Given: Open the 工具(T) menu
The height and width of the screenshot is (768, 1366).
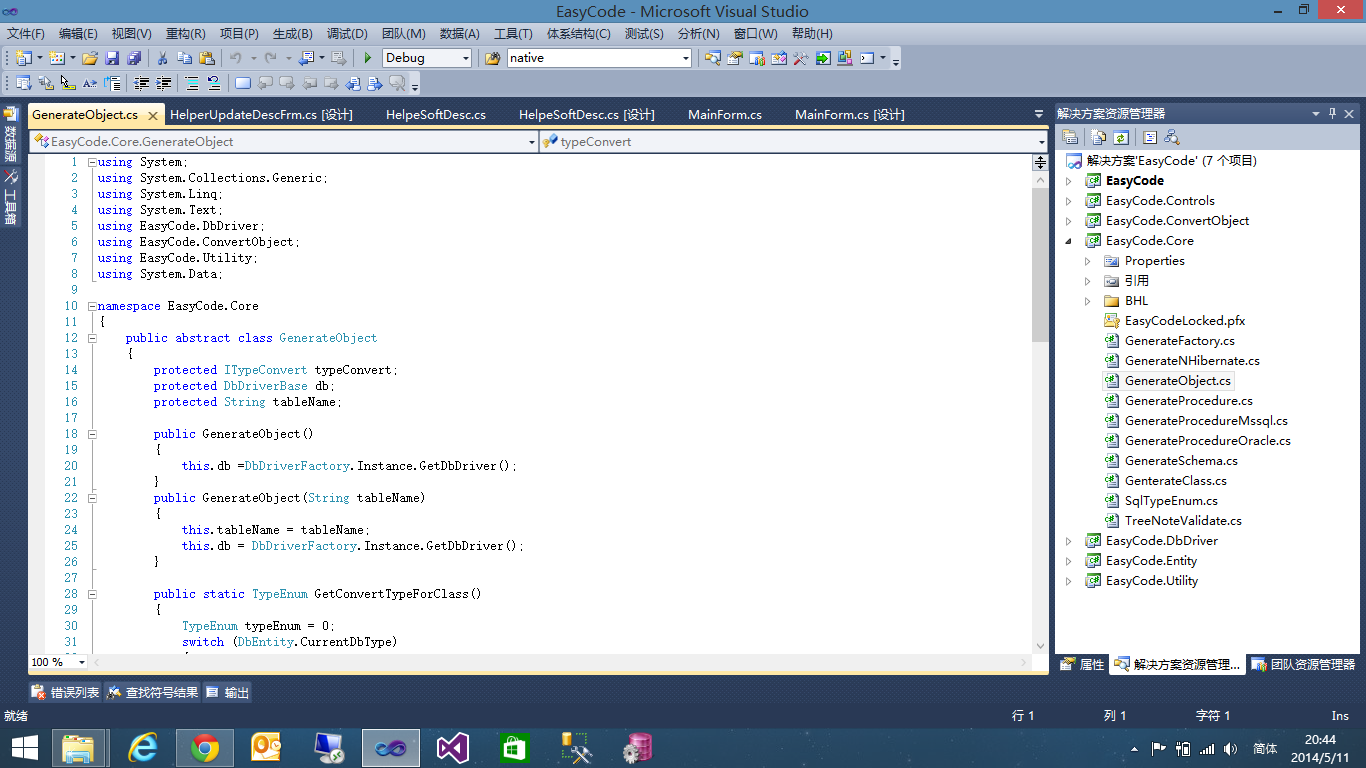Looking at the screenshot, I should point(513,34).
